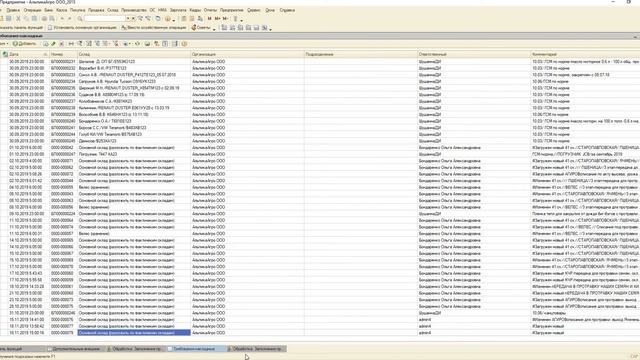The height and width of the screenshot is (360, 640).
Task: Click the pencil Edit icon in list toolbar
Action: click(x=53, y=44)
